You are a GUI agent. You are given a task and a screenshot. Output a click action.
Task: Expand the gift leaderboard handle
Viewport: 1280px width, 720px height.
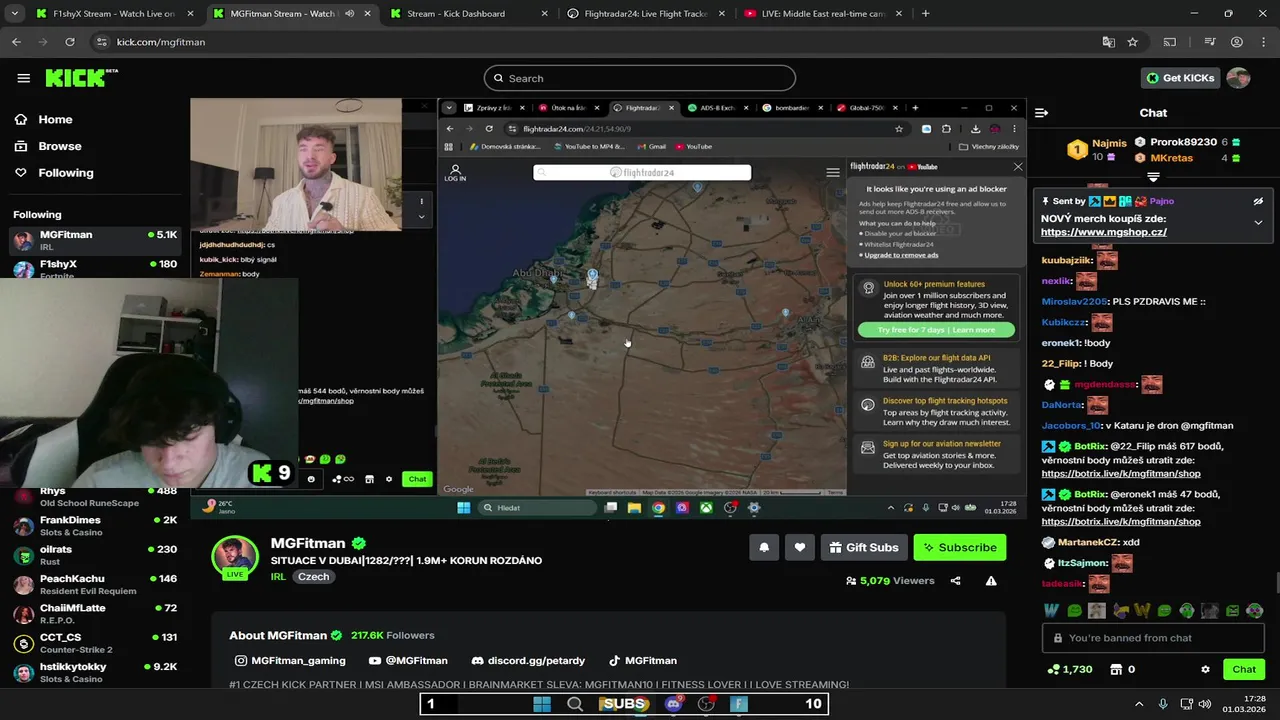pos(1153,177)
